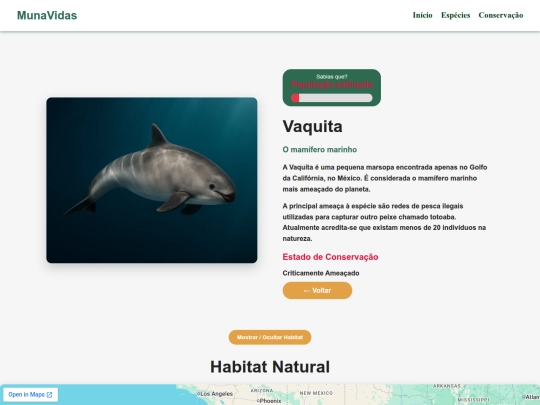This screenshot has height=405, width=540.
Task: Click the NEW MEXICO label on map
Action: click(316, 393)
